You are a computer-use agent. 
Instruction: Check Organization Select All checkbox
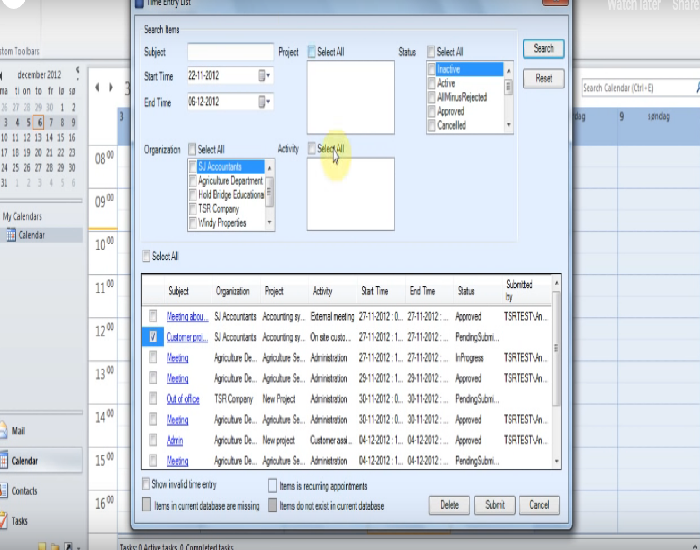coord(192,149)
